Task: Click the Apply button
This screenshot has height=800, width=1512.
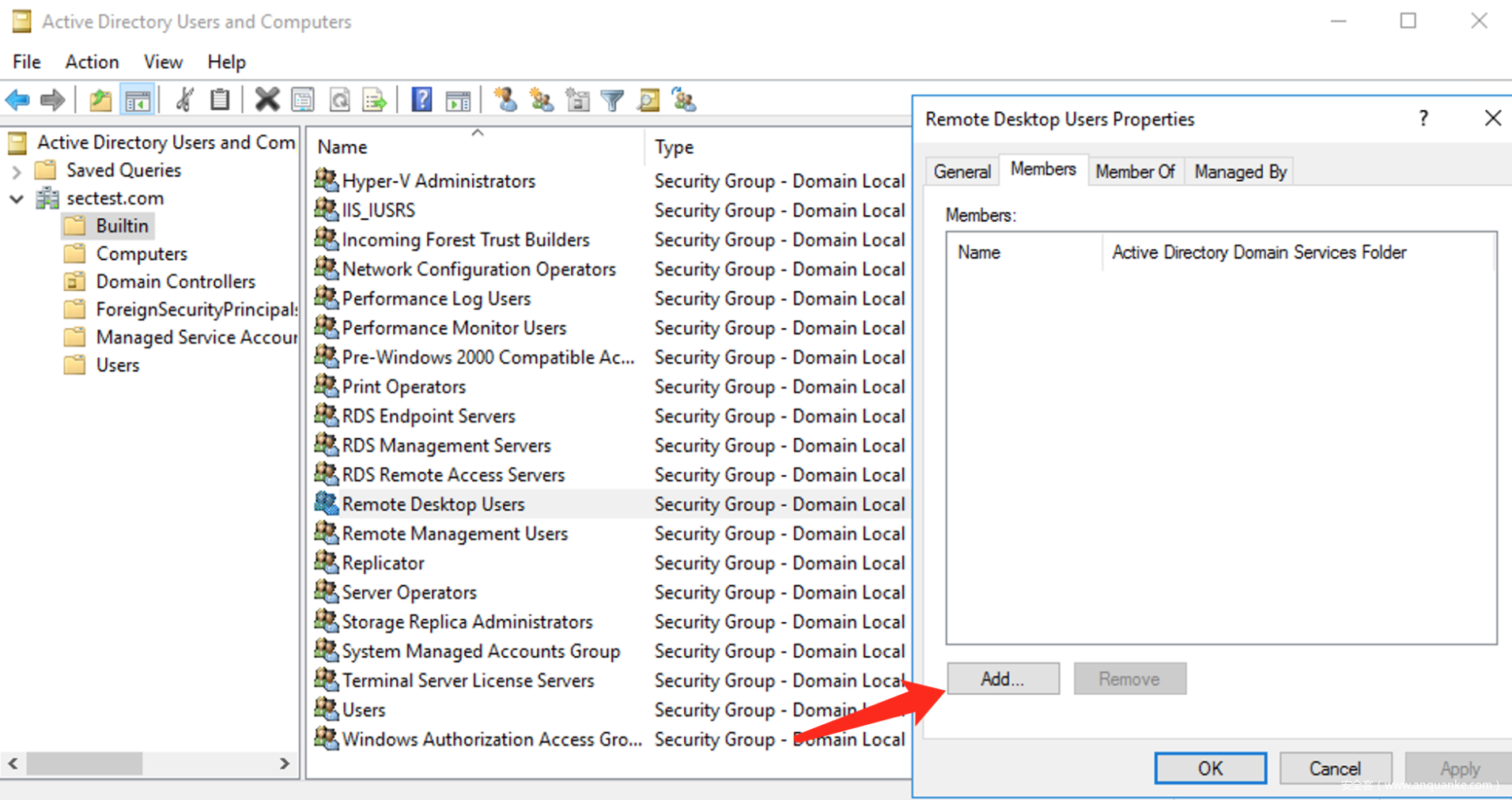Action: click(1460, 768)
